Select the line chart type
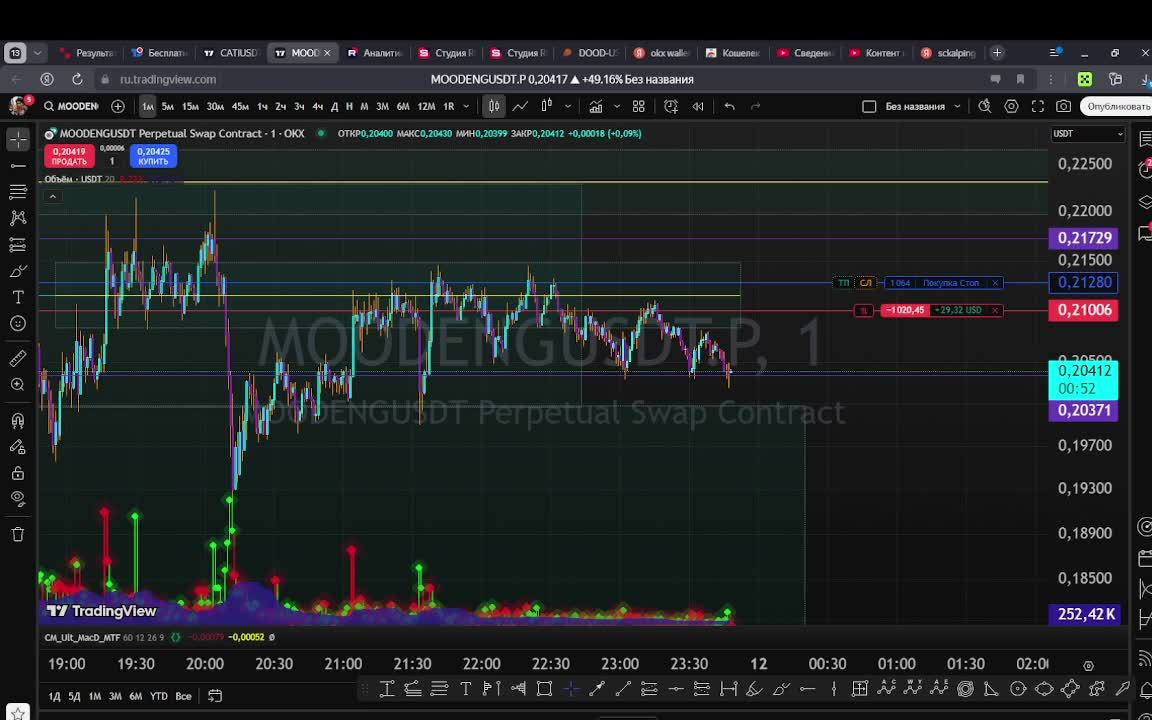Image resolution: width=1152 pixels, height=720 pixels. pos(519,107)
